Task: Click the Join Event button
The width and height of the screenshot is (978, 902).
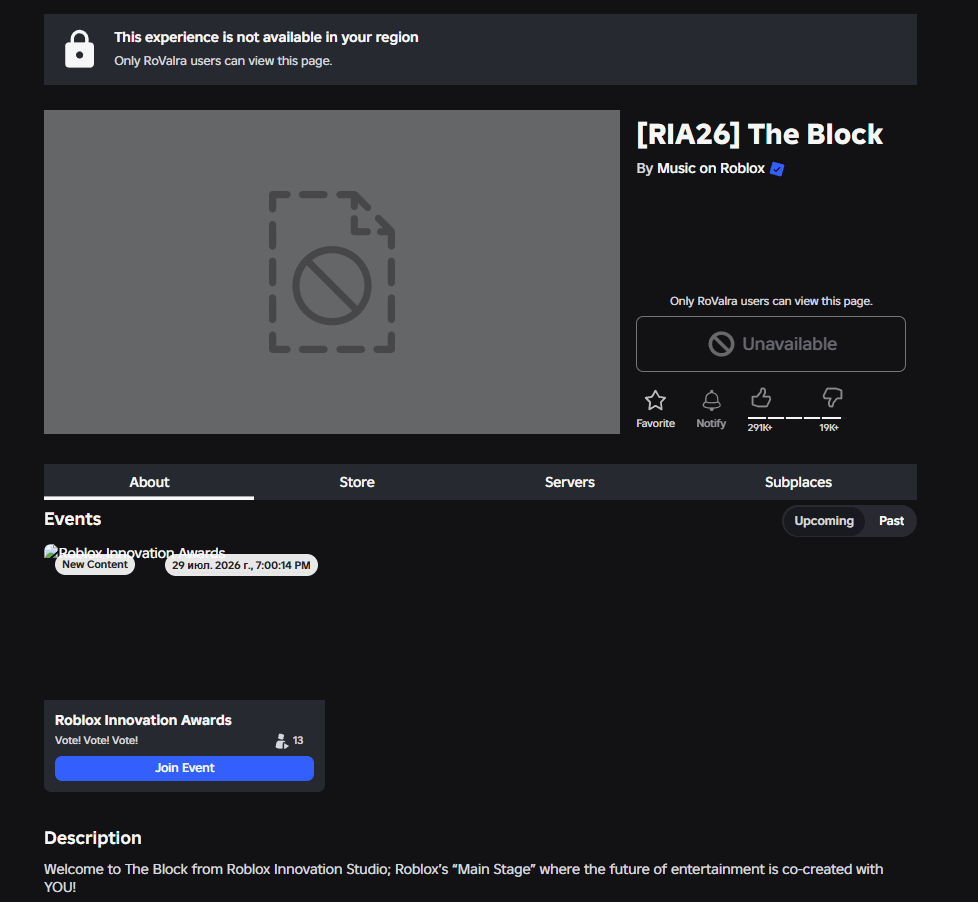Action: tap(184, 768)
